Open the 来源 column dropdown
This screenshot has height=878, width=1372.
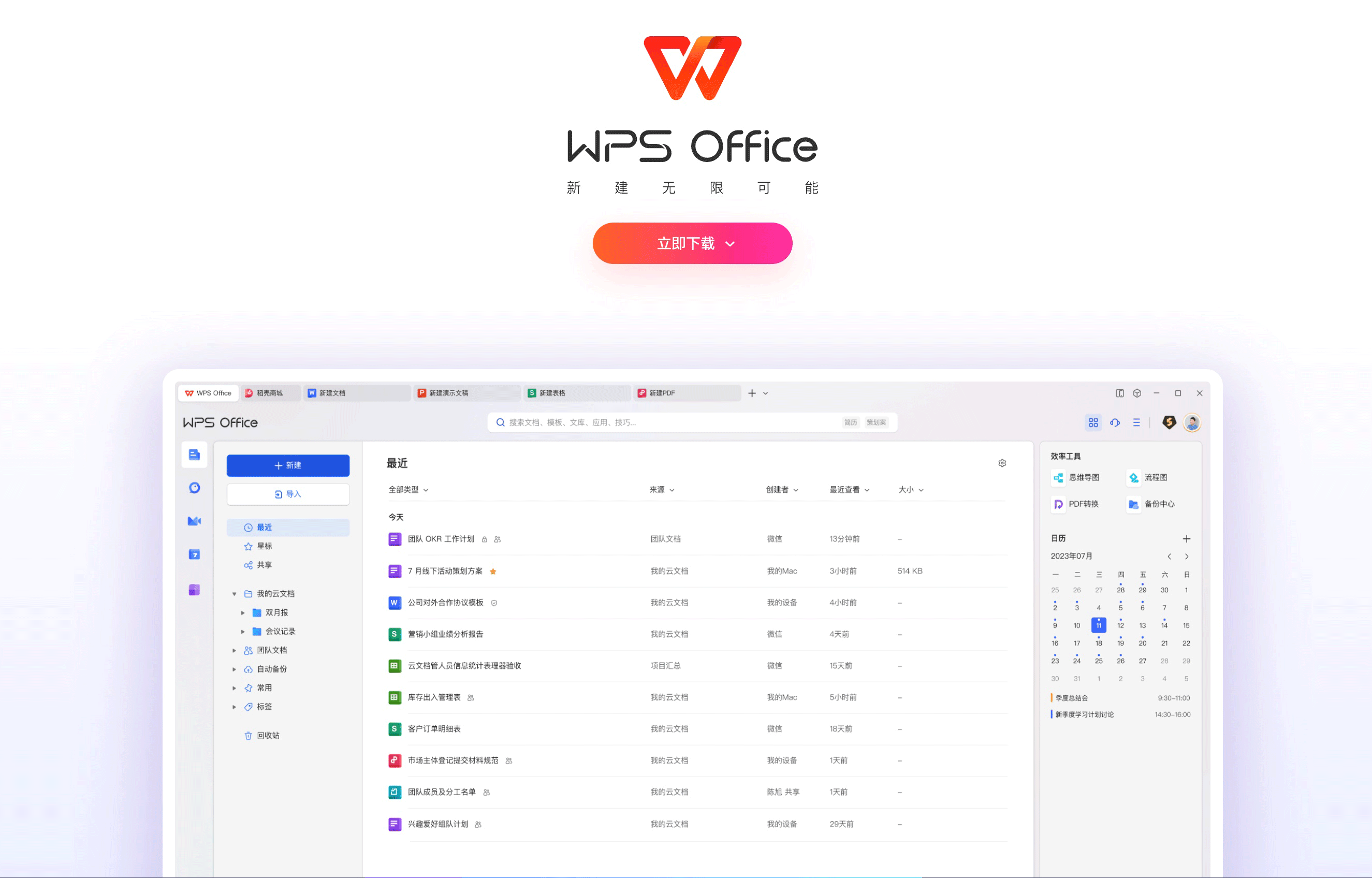click(x=662, y=490)
